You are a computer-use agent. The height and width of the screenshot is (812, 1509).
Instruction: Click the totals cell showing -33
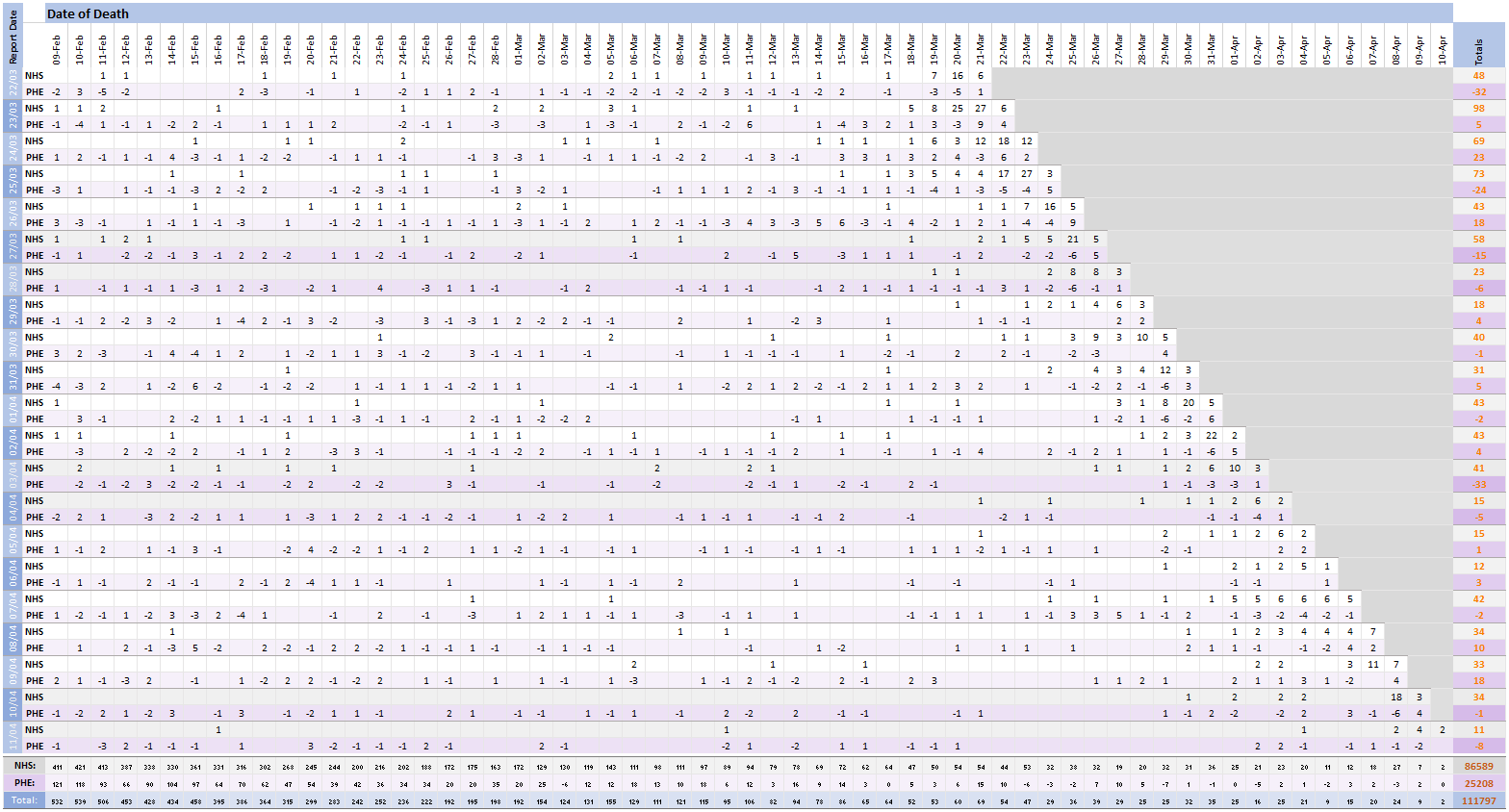pyautogui.click(x=1479, y=485)
